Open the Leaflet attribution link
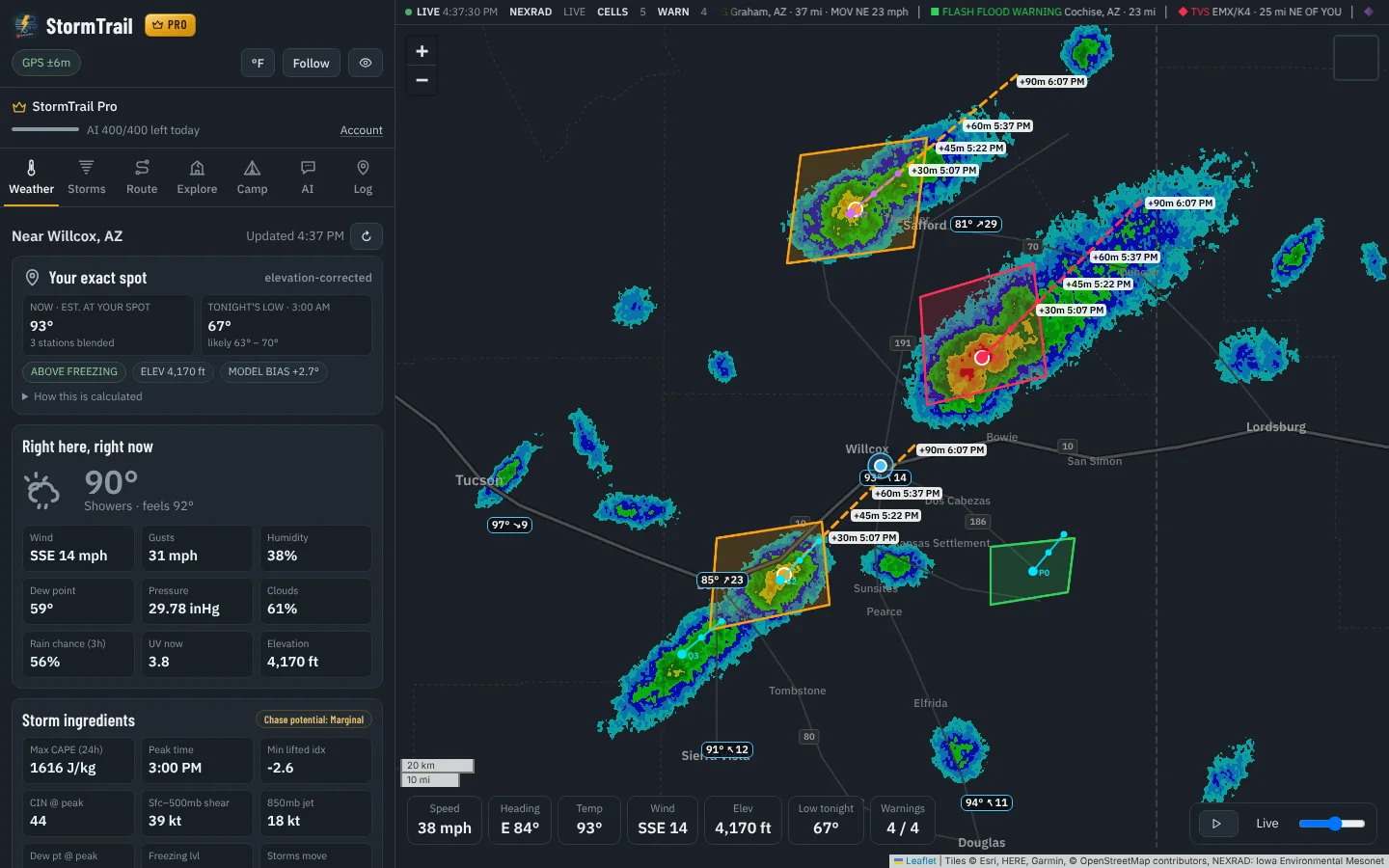 click(915, 861)
